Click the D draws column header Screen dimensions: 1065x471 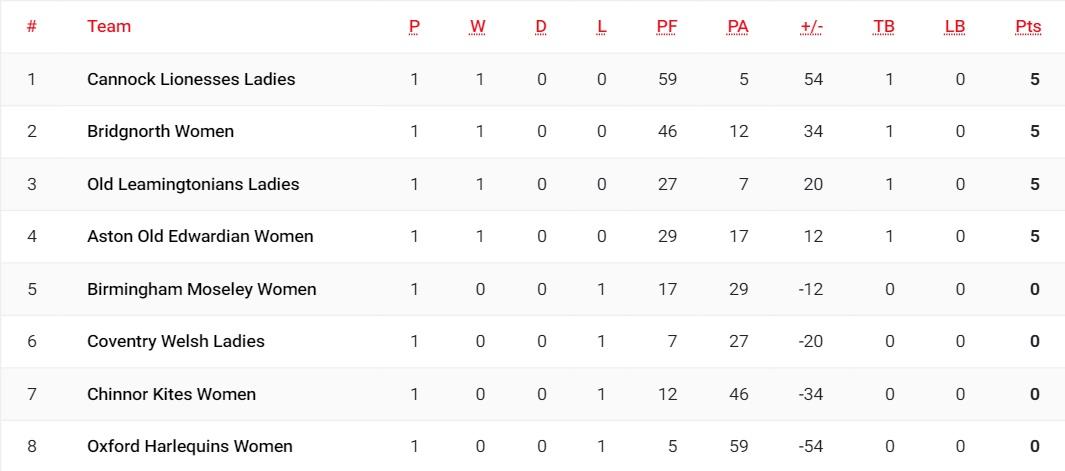(x=541, y=27)
